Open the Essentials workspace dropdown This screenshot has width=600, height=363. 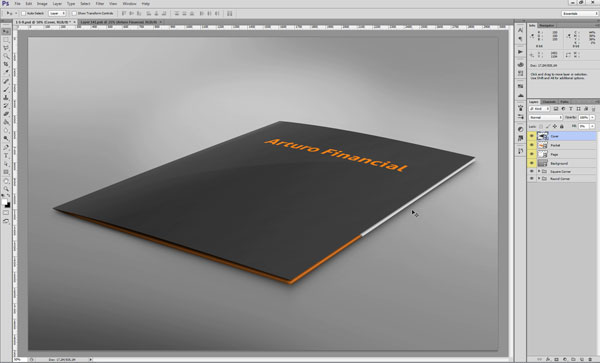click(580, 13)
